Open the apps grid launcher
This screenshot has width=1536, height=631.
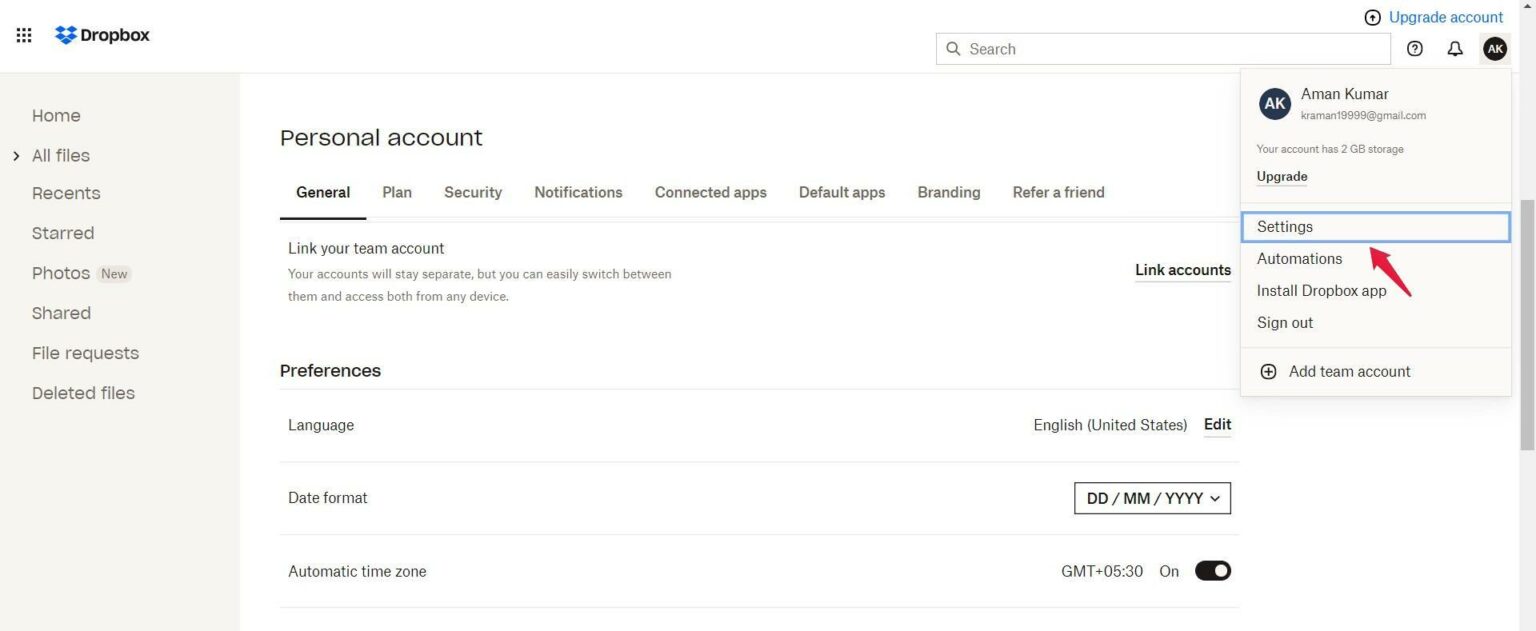[23, 34]
